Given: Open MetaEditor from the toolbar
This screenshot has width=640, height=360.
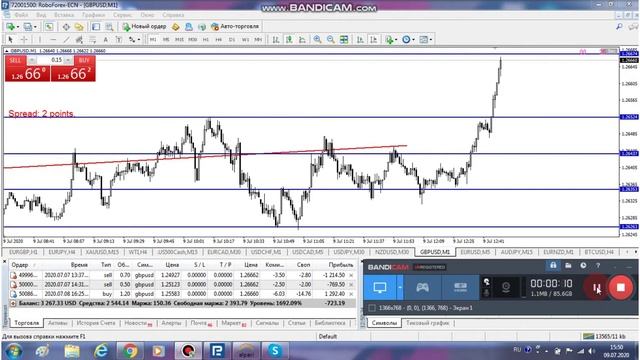Looking at the screenshot, I should coord(176,27).
